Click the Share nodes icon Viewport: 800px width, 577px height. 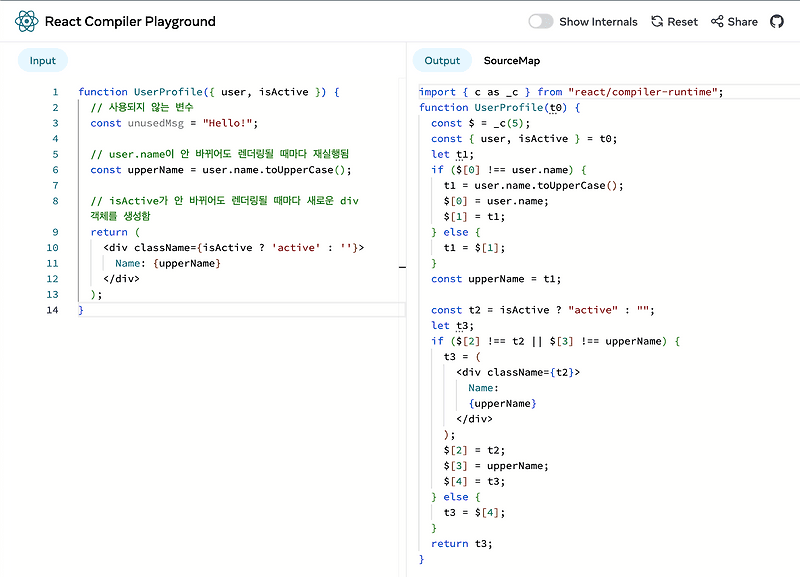click(717, 21)
